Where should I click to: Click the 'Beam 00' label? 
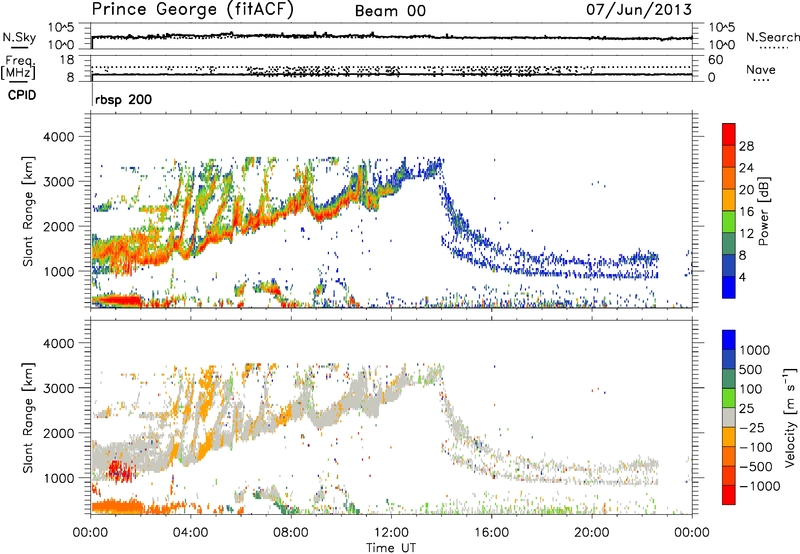coord(390,11)
